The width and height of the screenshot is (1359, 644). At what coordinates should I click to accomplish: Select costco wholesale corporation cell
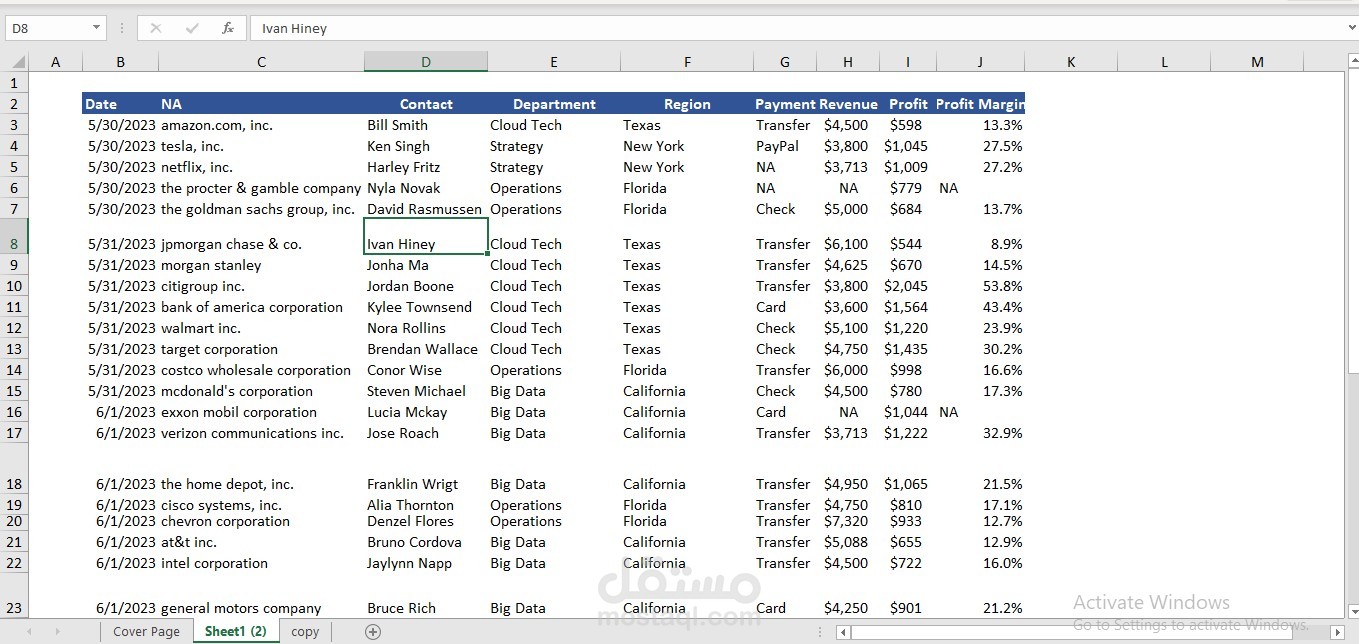(261, 370)
